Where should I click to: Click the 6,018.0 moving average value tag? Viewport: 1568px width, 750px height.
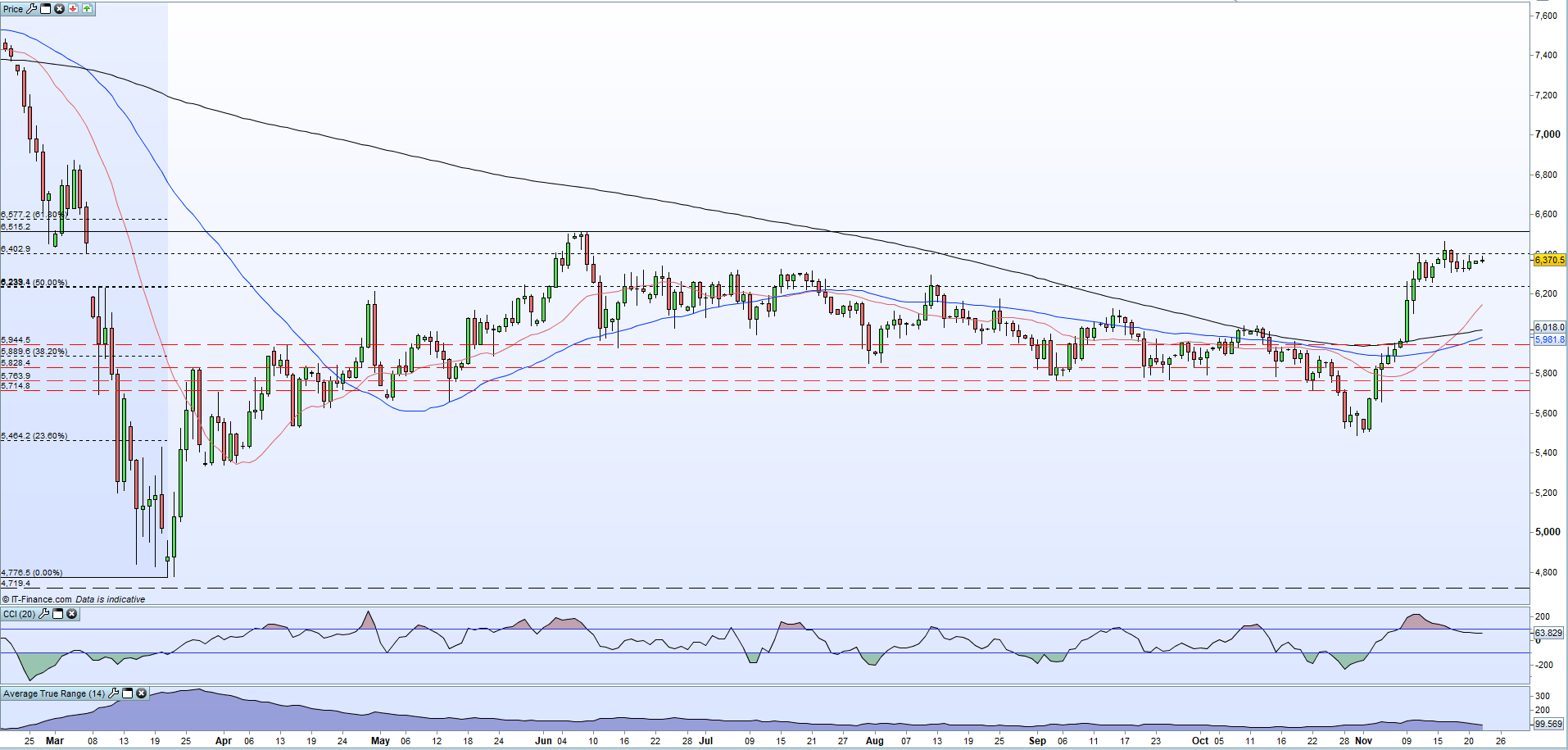1549,327
